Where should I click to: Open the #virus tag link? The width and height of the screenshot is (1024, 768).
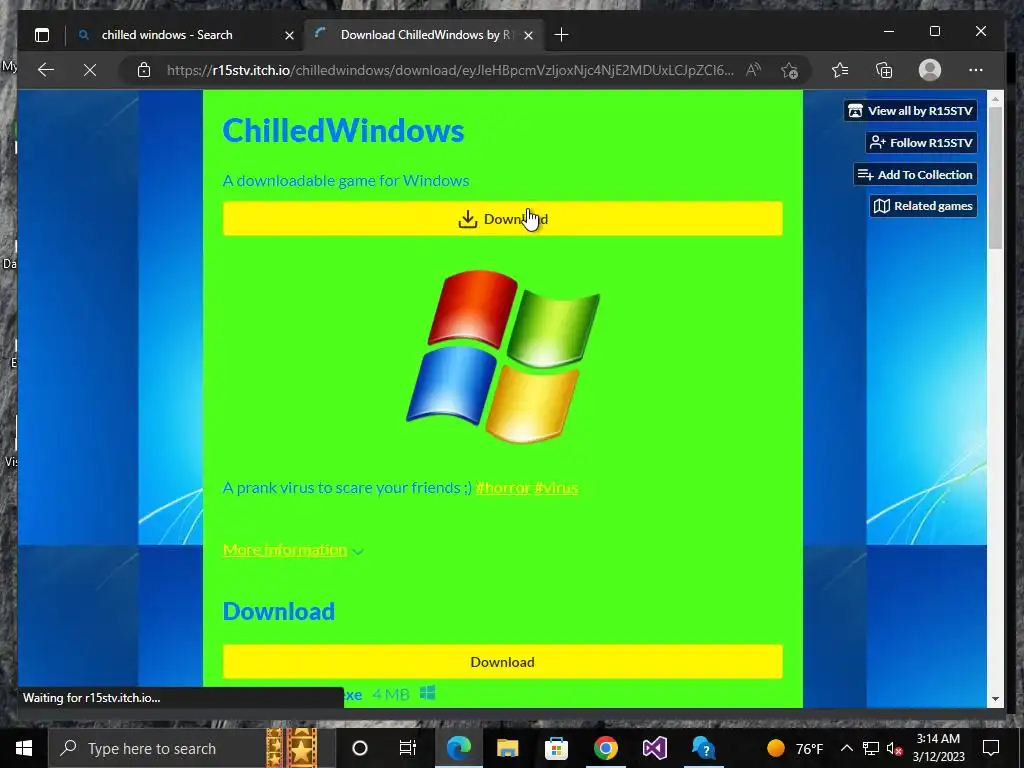[x=556, y=488]
